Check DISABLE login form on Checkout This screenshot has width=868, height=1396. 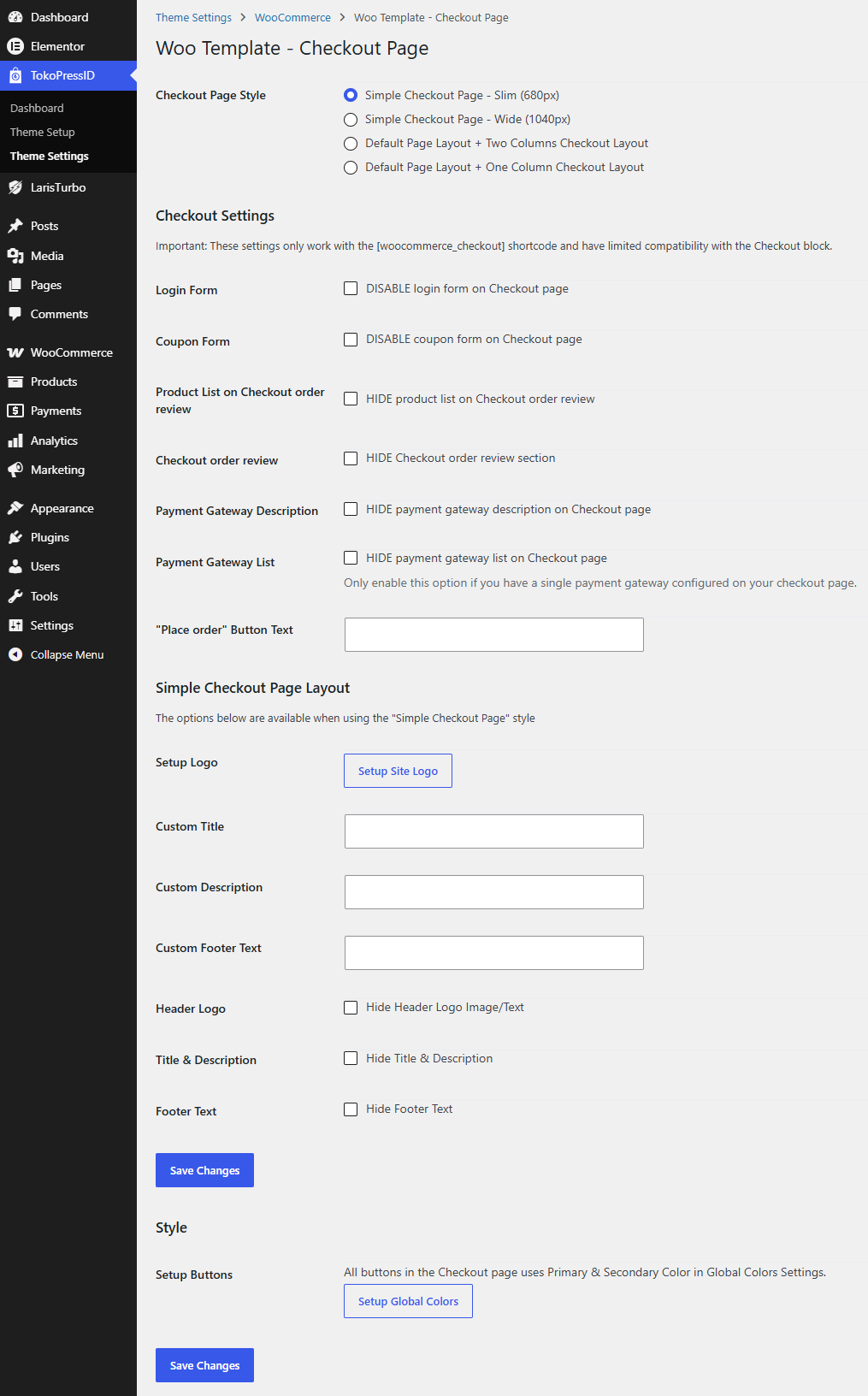click(351, 288)
